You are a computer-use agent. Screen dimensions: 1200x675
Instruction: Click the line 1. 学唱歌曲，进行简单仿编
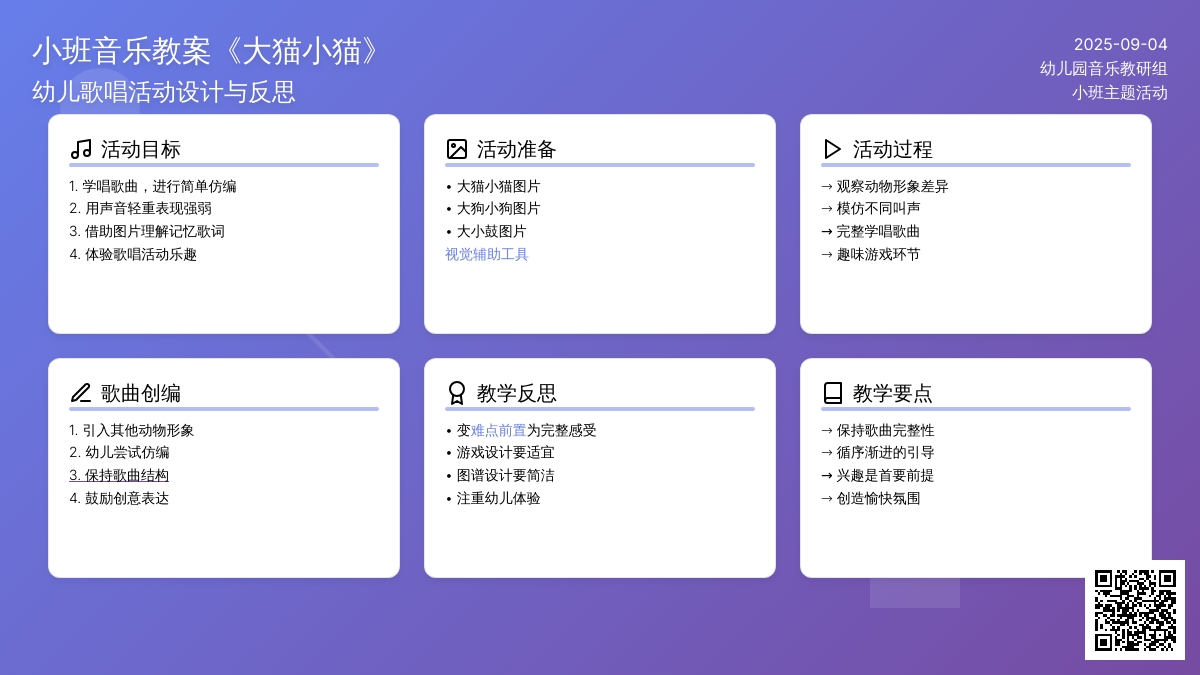click(x=153, y=186)
